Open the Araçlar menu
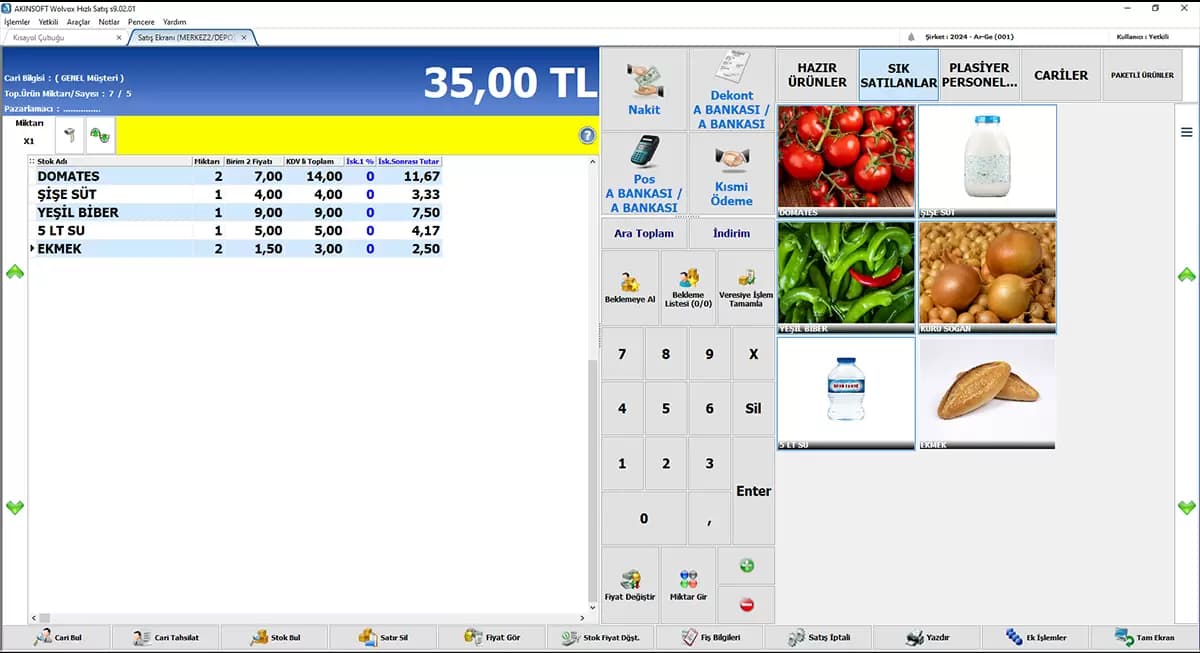The width and height of the screenshot is (1200, 653). [x=78, y=21]
